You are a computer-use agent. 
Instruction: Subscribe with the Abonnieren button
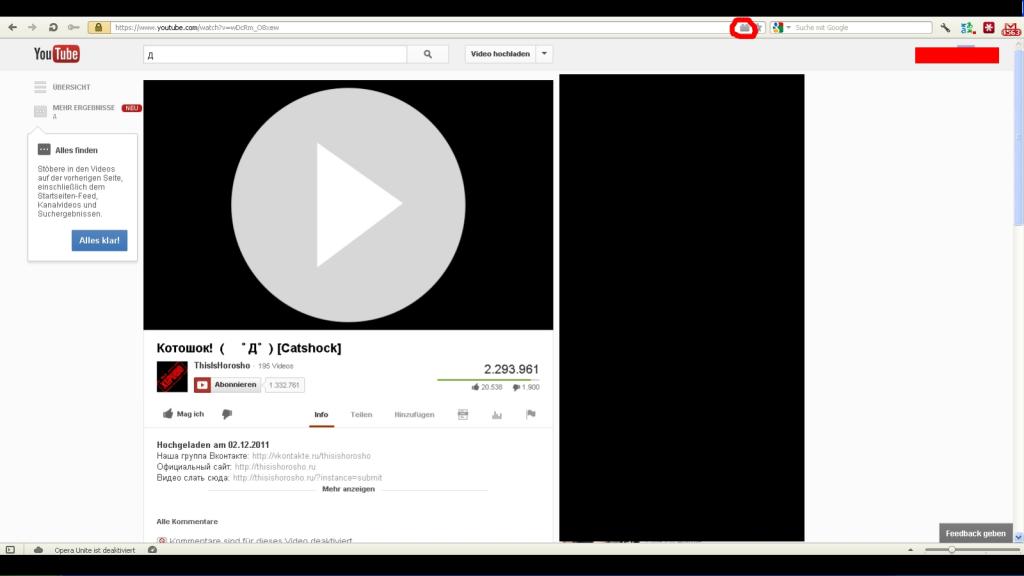228,384
